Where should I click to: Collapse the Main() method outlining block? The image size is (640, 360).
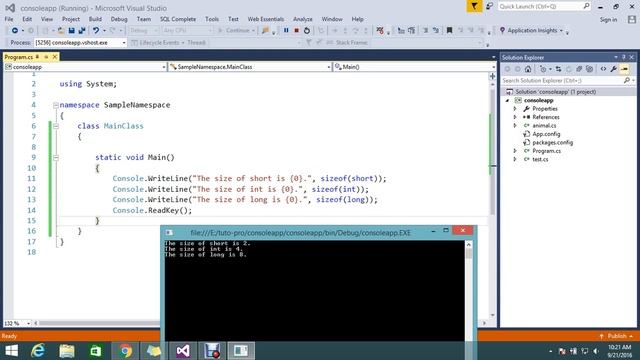pyautogui.click(x=56, y=158)
